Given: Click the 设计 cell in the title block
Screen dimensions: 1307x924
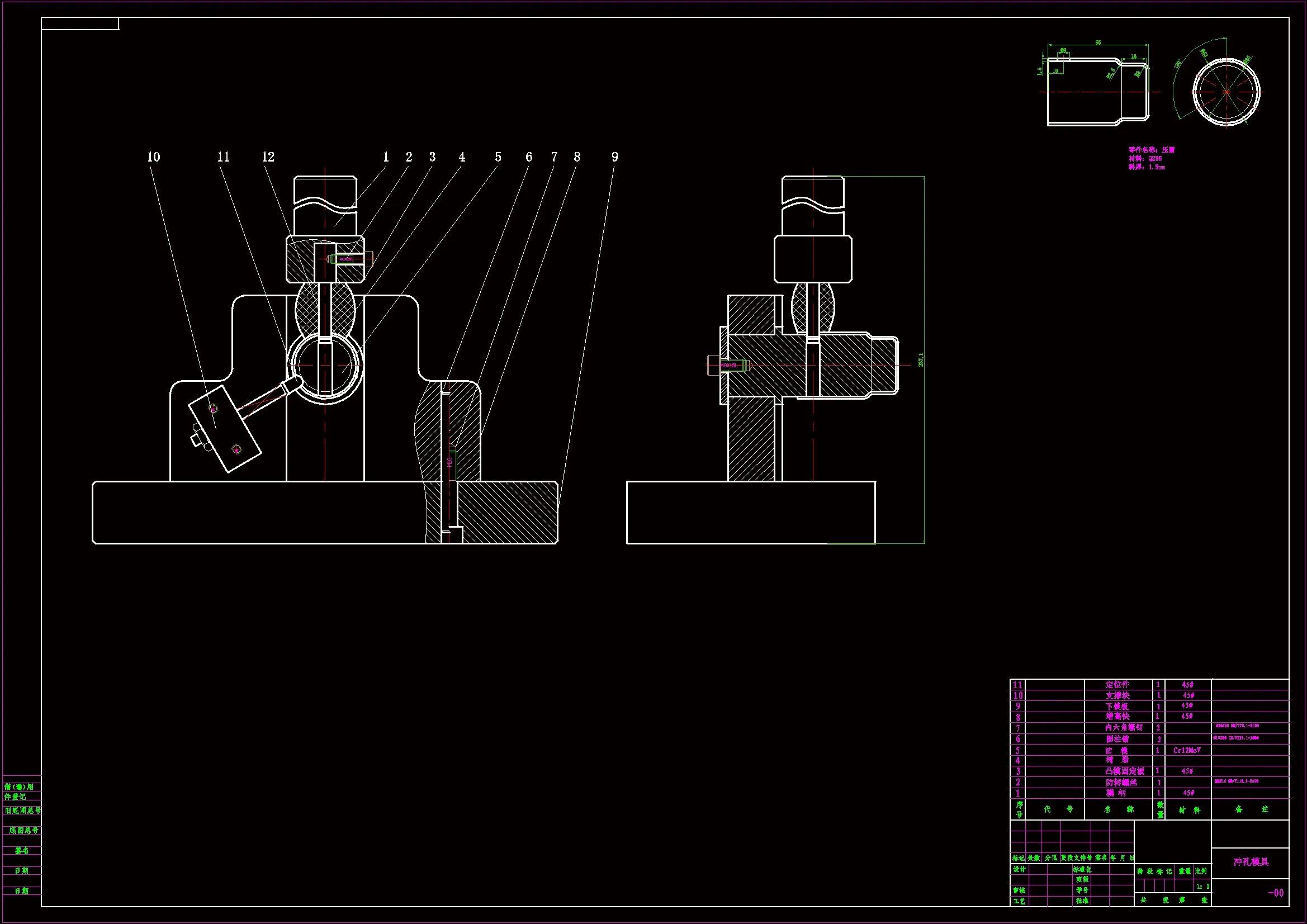Looking at the screenshot, I should click(1019, 869).
